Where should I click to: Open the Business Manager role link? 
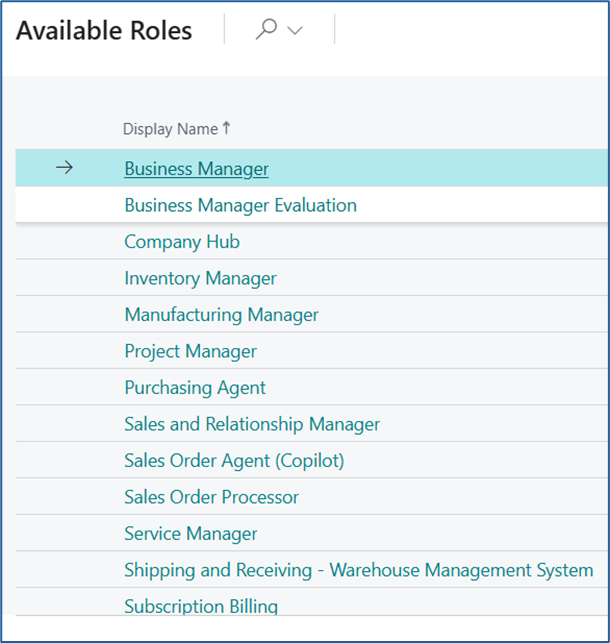point(196,169)
